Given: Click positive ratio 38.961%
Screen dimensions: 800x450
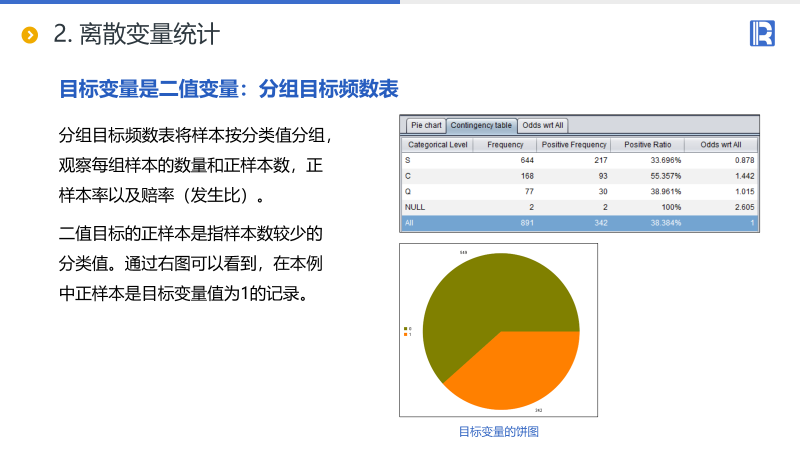Looking at the screenshot, I should point(666,191).
